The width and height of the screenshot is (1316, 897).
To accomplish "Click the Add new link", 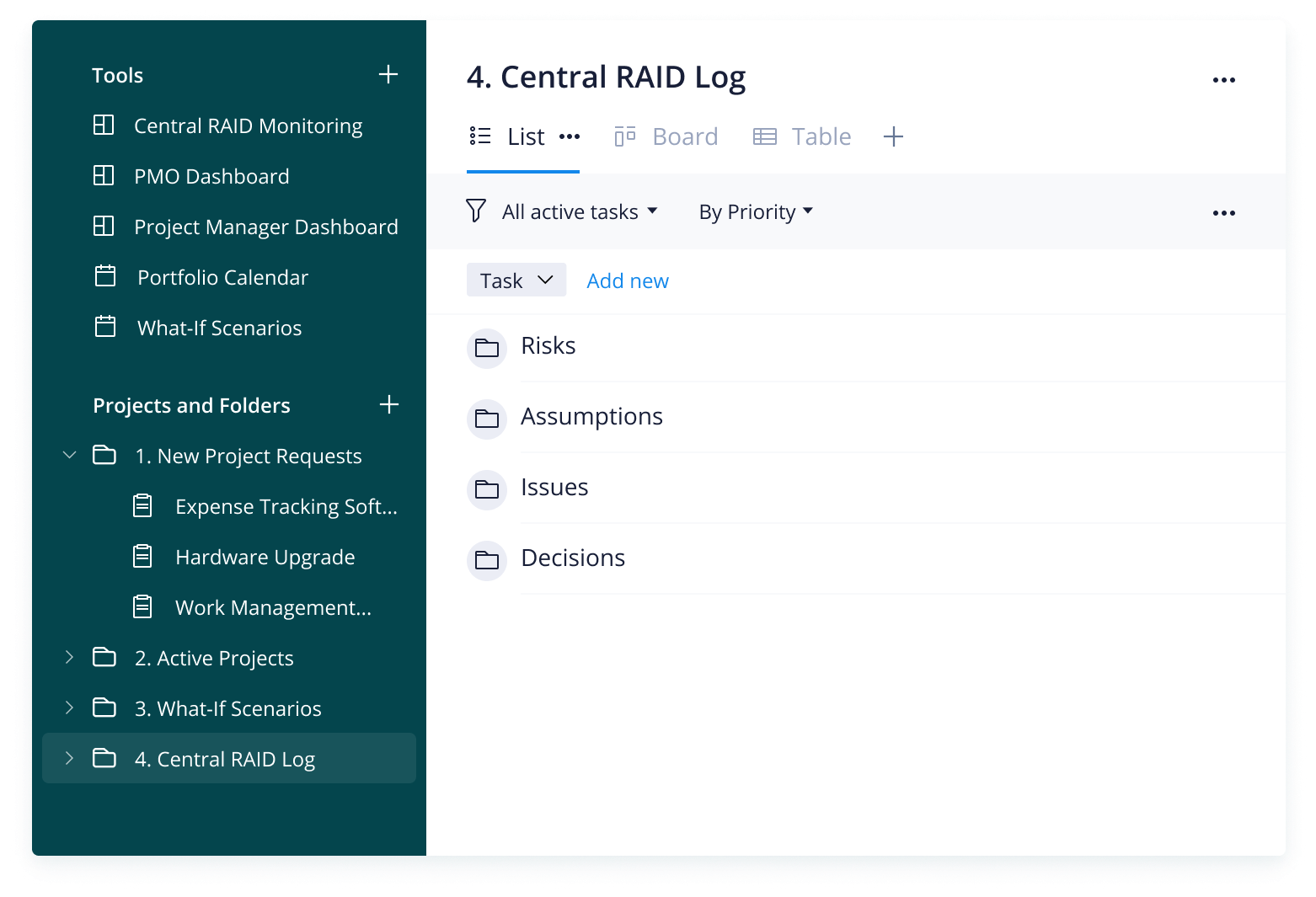I will 628,280.
